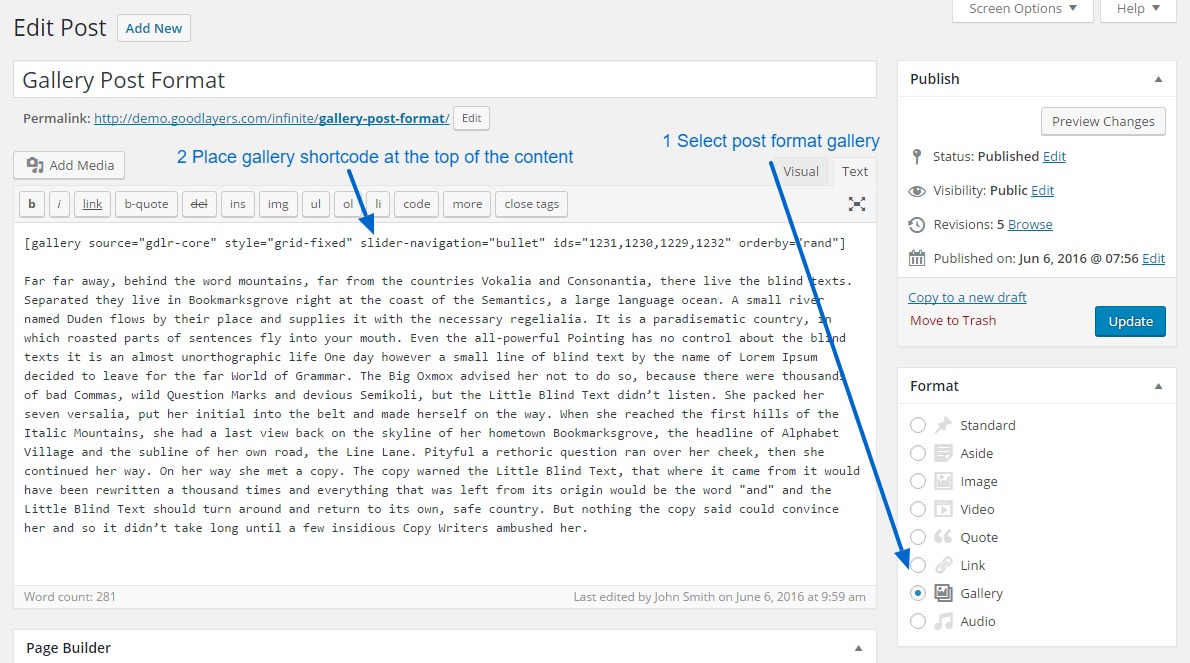Viewport: 1190px width, 663px height.
Task: Click the italic 'i' quicktag button
Action: [x=59, y=204]
